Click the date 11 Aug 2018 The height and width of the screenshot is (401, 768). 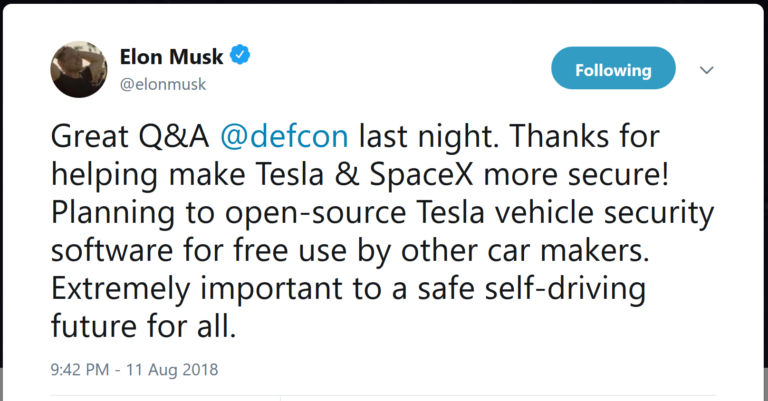(x=172, y=369)
